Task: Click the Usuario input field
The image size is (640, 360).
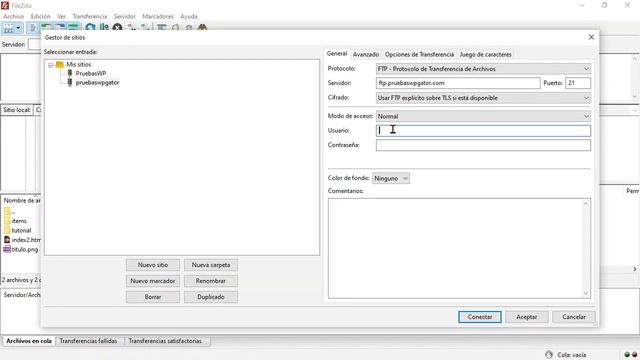Action: [x=483, y=131]
